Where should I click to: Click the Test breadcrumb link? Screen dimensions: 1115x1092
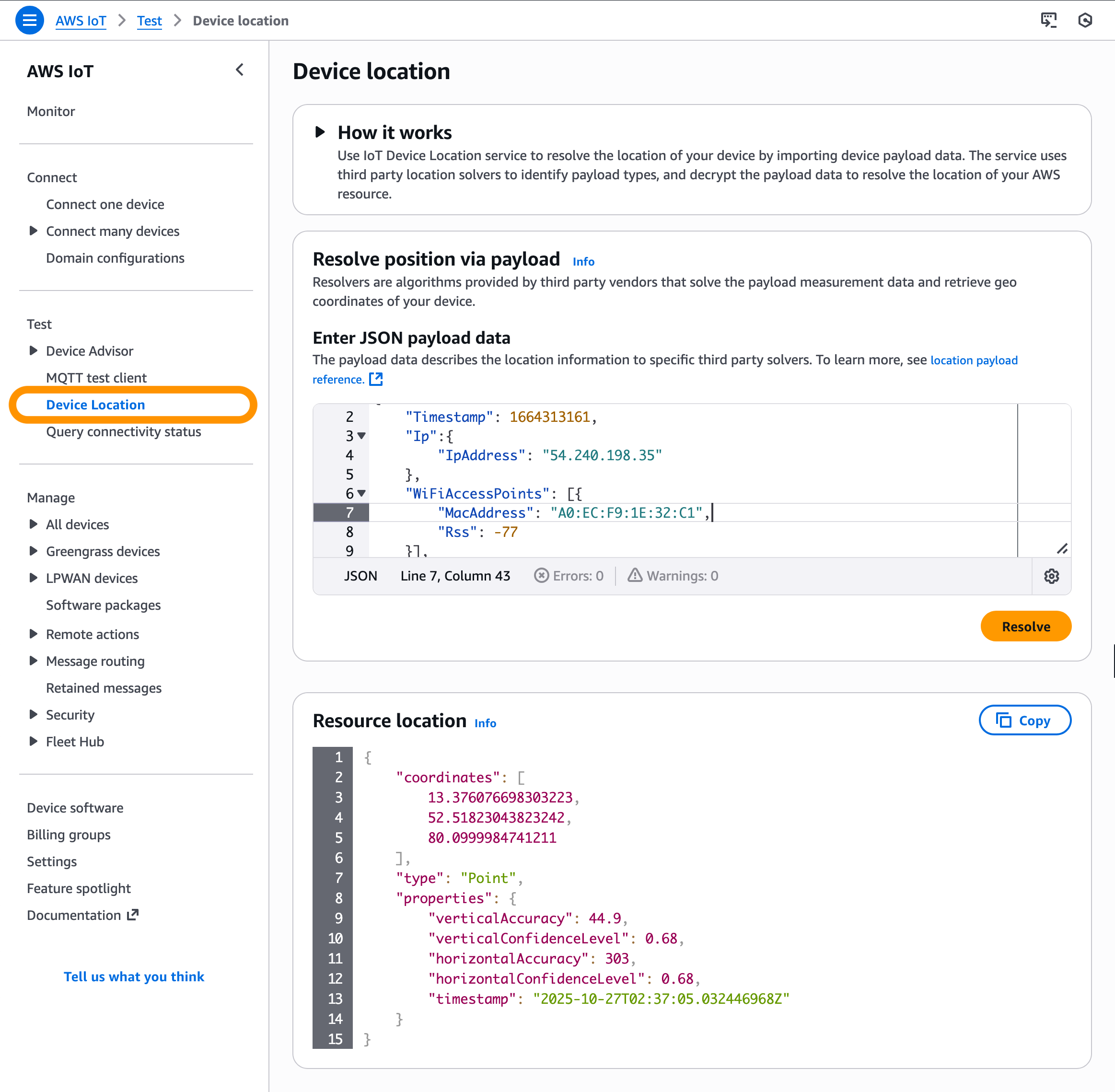point(149,21)
